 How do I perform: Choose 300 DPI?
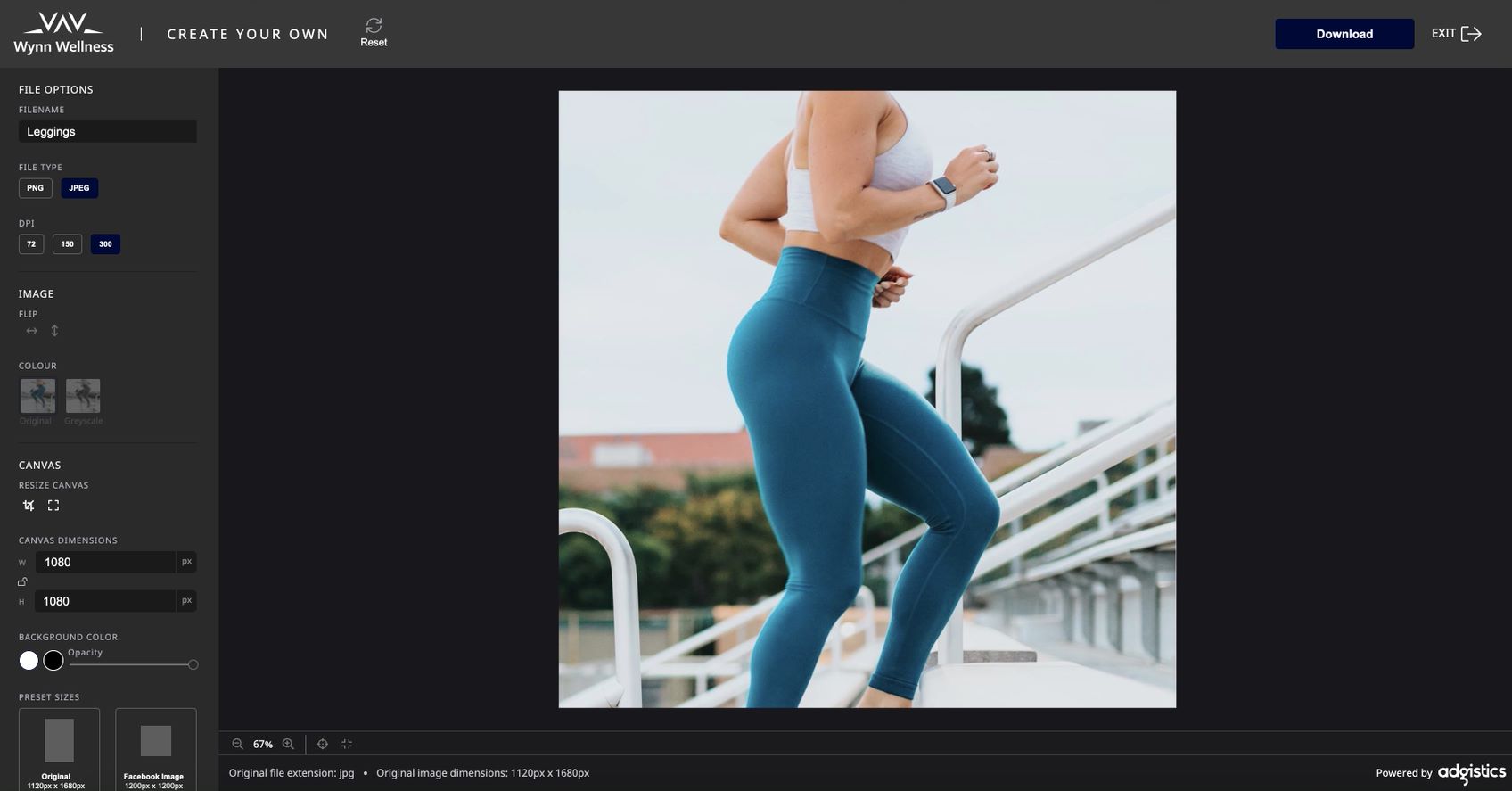click(x=105, y=244)
